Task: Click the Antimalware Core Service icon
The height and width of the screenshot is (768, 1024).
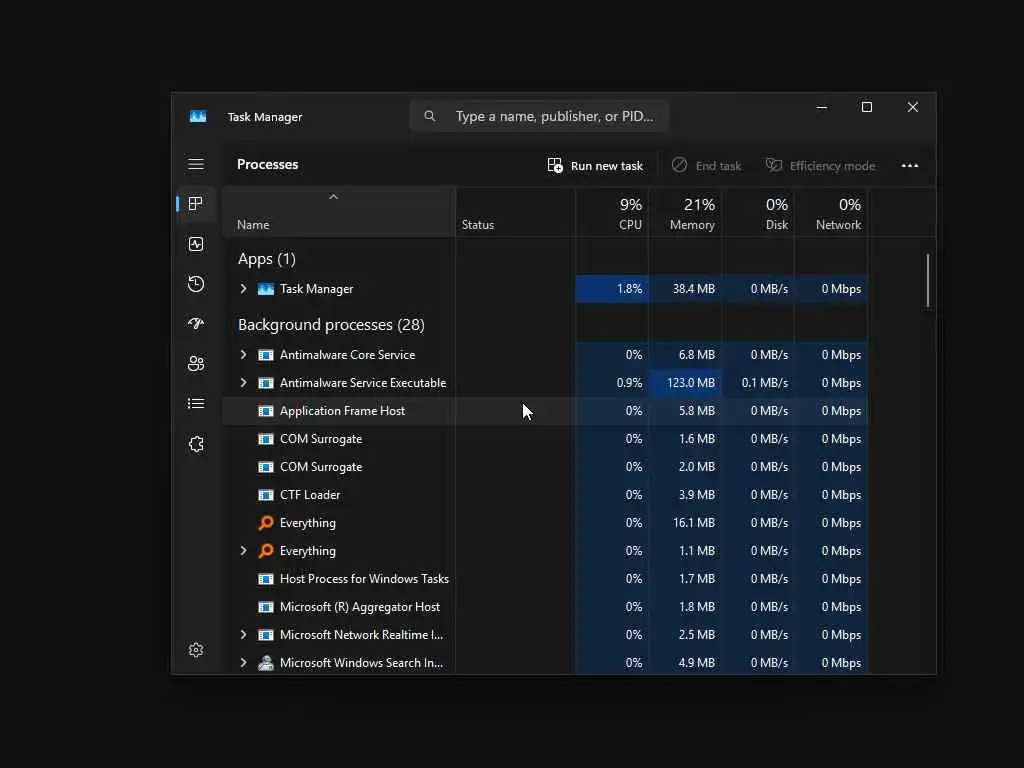Action: [266, 355]
